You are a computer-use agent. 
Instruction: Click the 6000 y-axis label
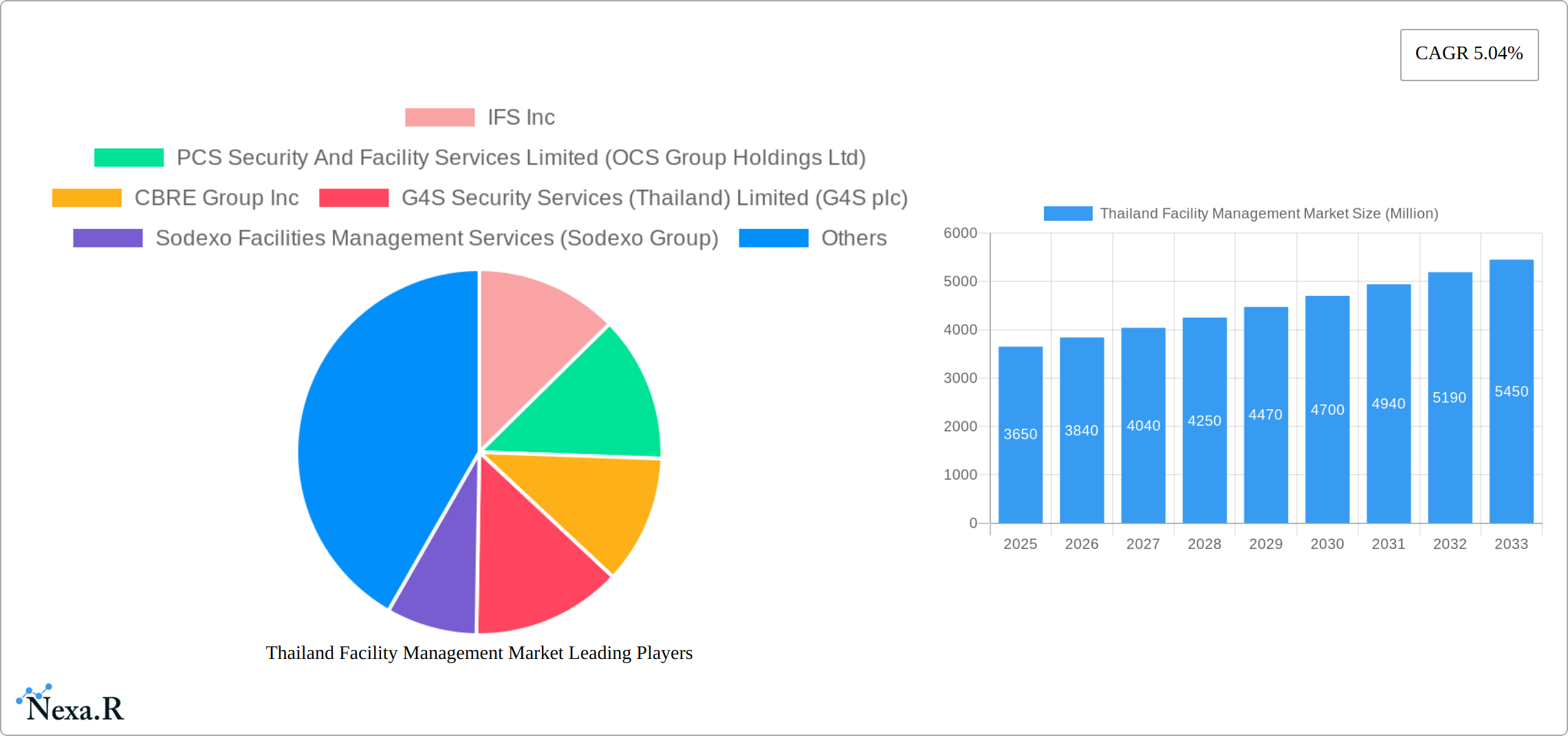(960, 233)
